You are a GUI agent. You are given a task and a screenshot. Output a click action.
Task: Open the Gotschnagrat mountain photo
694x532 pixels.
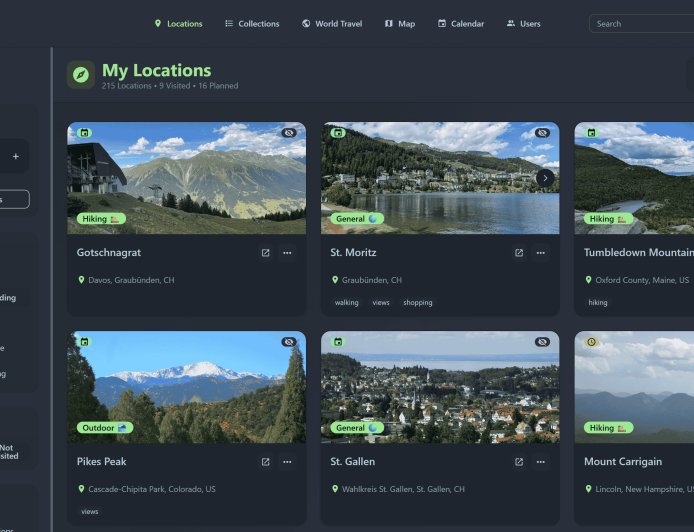pyautogui.click(x=186, y=178)
